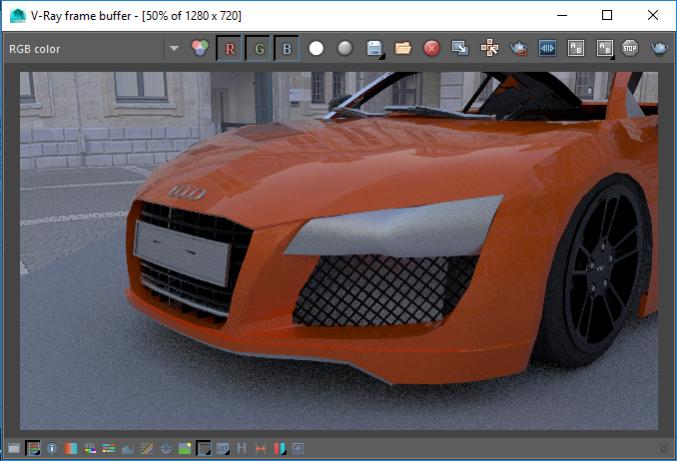
Task: Open the RGB color channel dropdown
Action: (x=174, y=48)
